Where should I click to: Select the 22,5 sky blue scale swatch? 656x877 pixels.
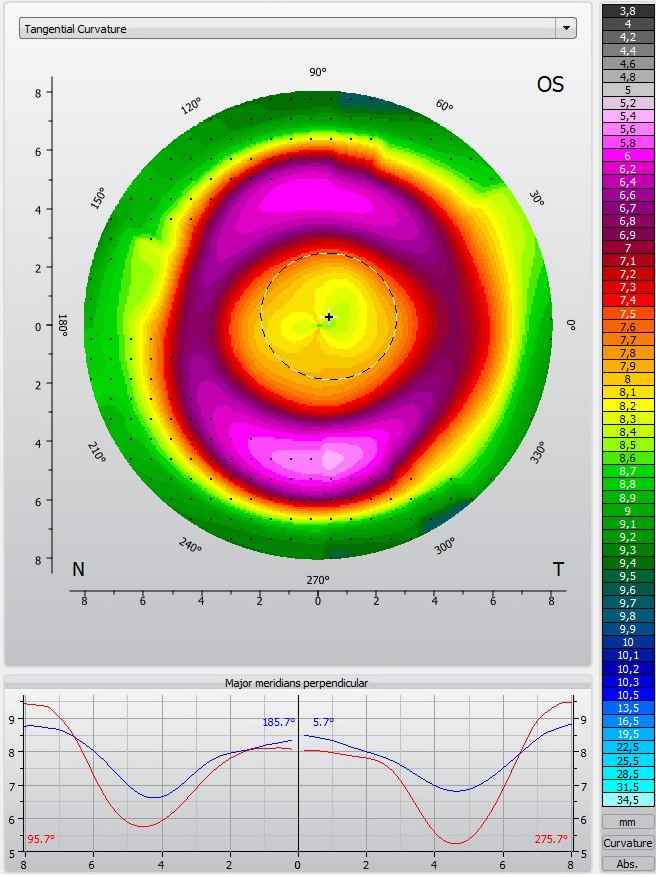click(x=627, y=747)
